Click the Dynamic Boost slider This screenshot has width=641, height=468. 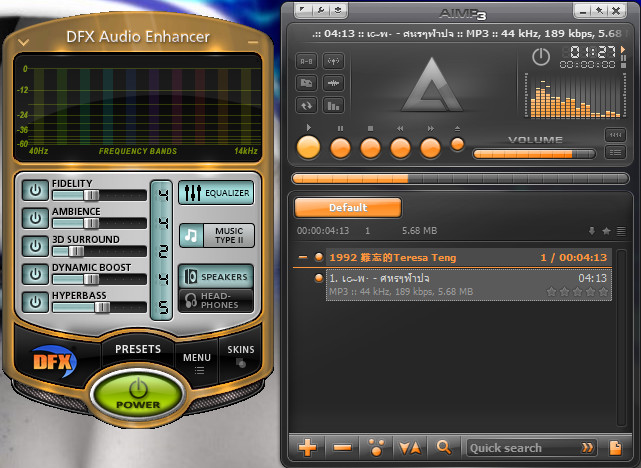coord(99,279)
